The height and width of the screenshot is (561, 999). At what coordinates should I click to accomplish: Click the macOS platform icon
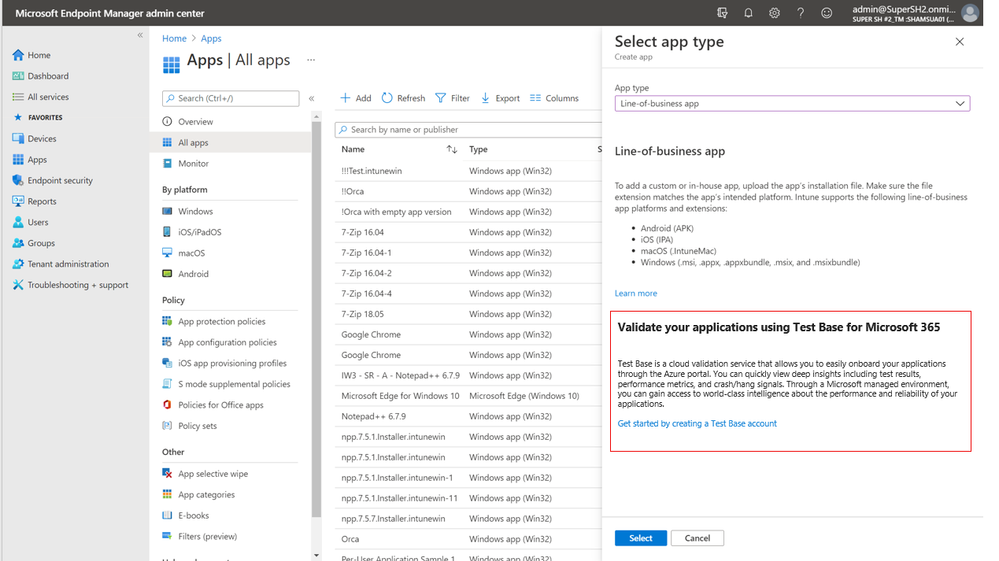click(167, 253)
